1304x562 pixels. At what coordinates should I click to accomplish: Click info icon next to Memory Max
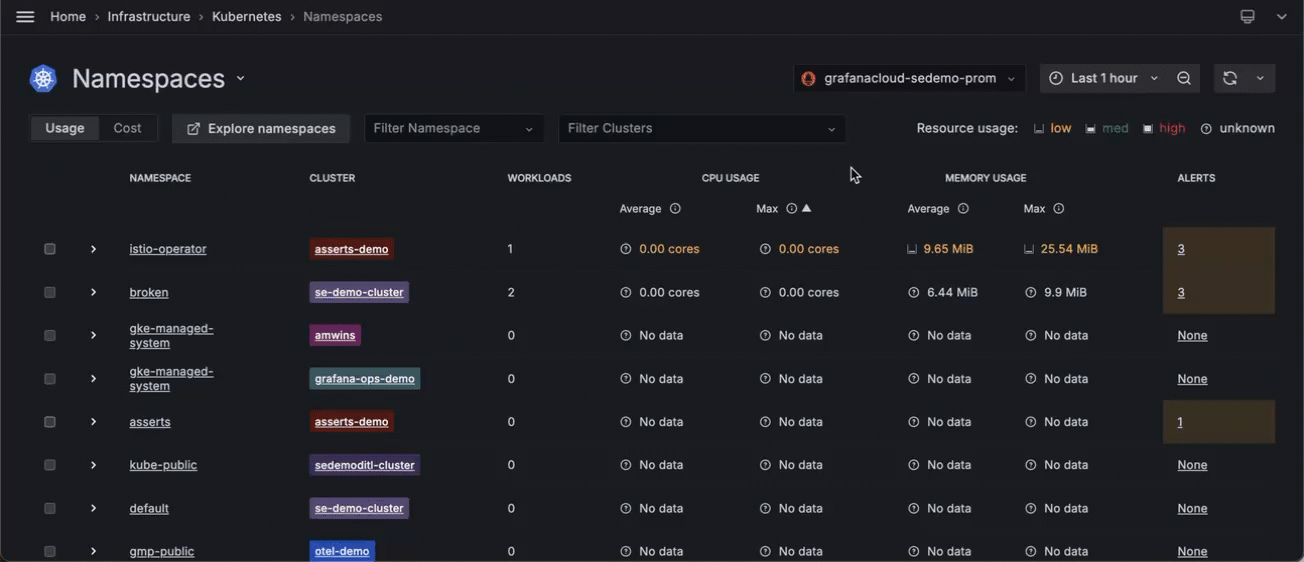(x=1059, y=209)
